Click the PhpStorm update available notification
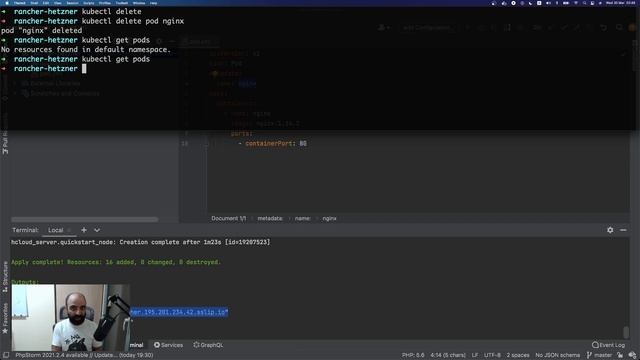640x360 pixels. 84,355
